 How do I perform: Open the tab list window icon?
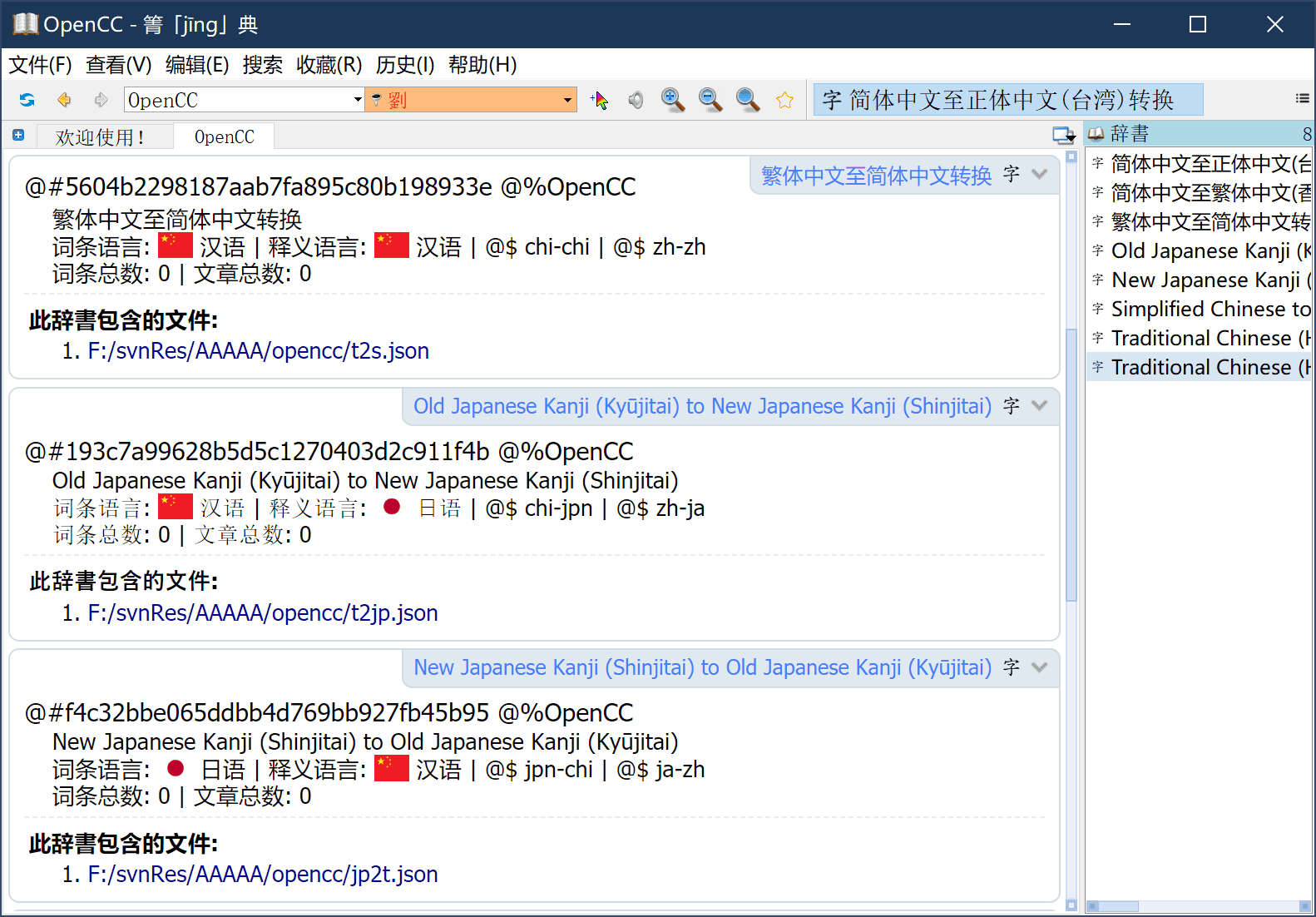(1064, 135)
